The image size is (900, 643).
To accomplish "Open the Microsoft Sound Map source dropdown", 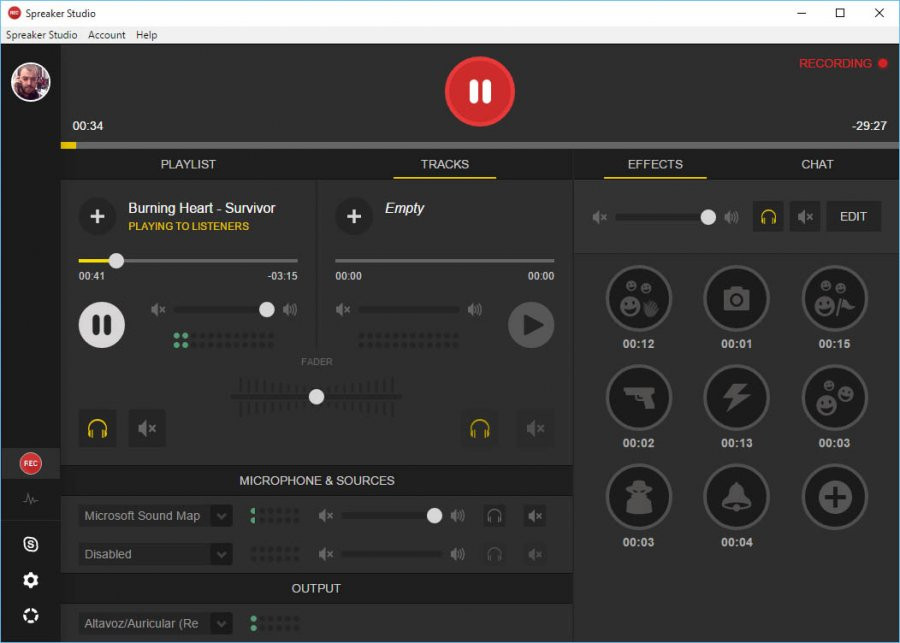I will 156,516.
